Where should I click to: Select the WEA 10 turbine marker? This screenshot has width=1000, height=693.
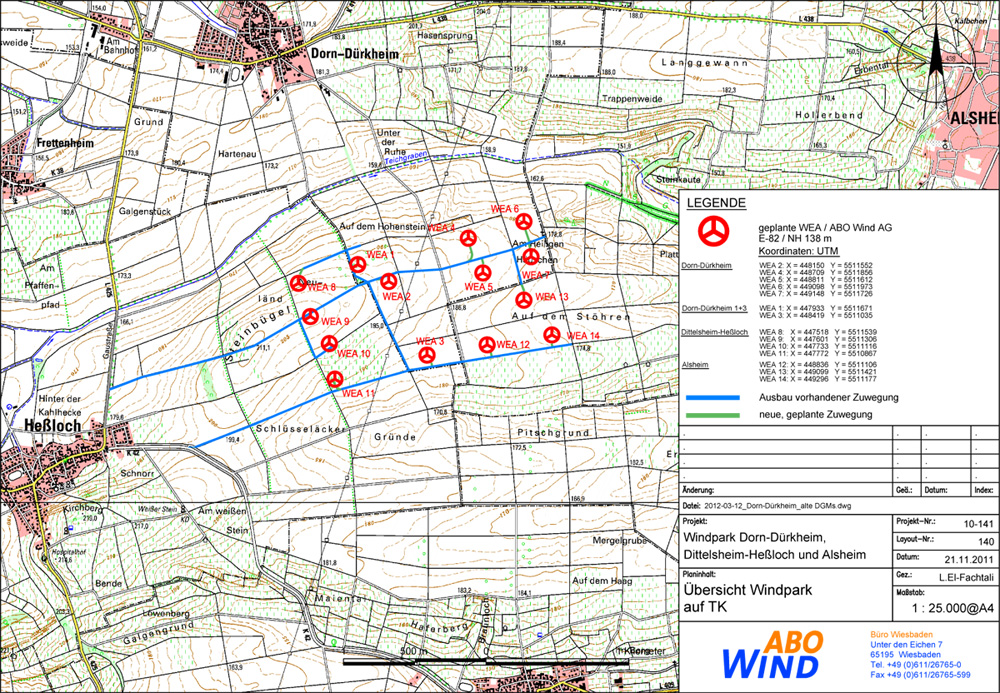pos(329,344)
